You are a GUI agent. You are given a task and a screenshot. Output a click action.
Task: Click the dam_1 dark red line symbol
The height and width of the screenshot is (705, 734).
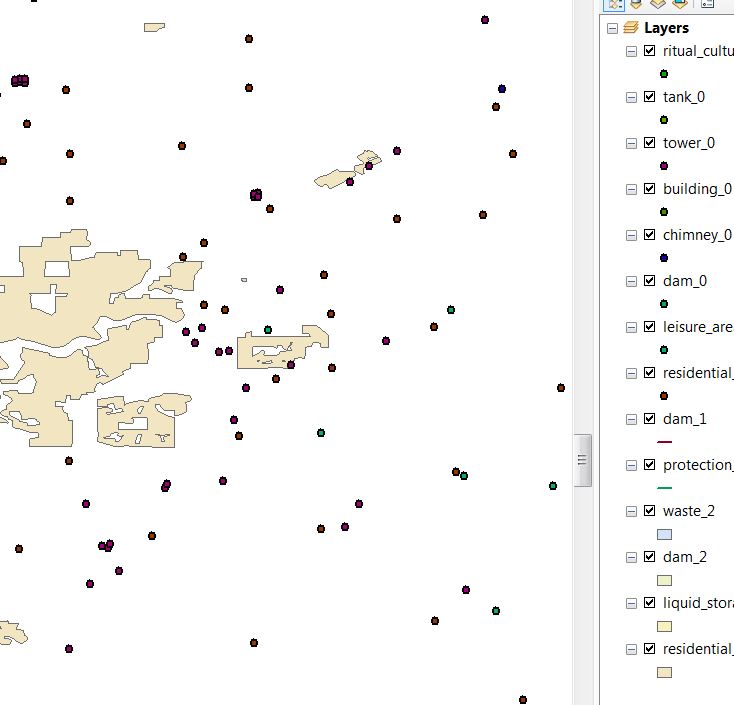pos(664,441)
